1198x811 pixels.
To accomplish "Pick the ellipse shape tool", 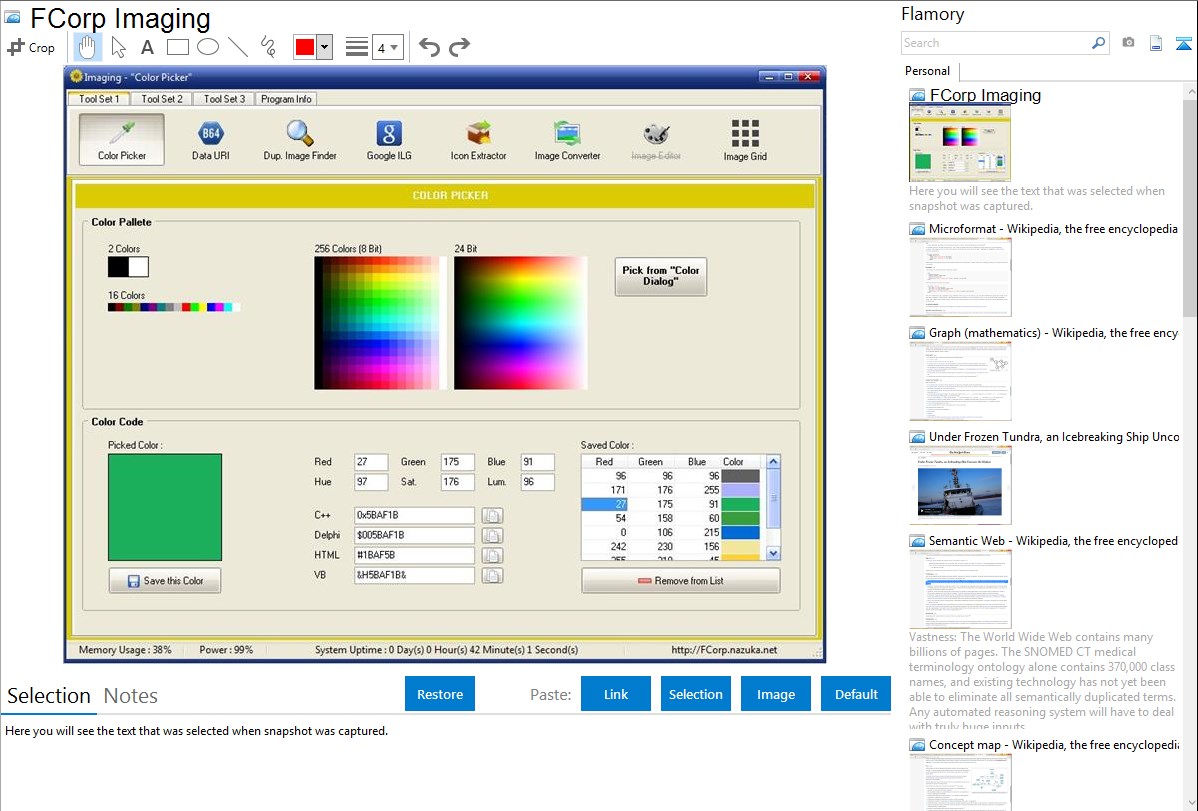I will 208,47.
